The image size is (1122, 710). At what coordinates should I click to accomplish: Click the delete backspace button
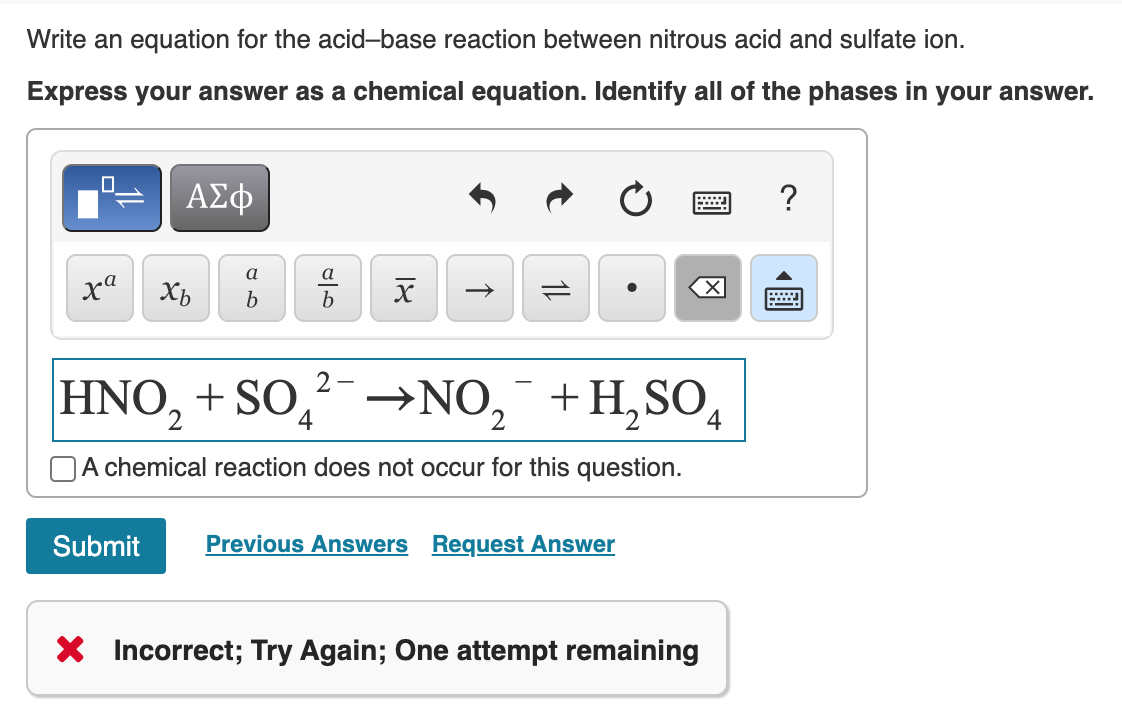click(x=708, y=288)
